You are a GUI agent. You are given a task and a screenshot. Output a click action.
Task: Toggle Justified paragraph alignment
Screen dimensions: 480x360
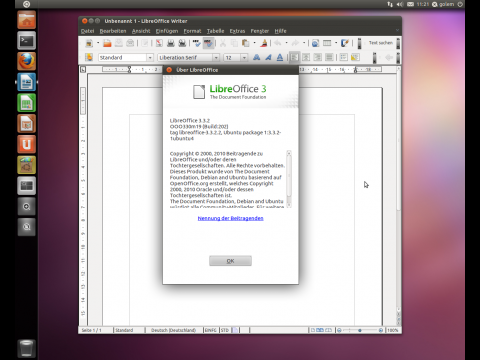tap(329, 57)
